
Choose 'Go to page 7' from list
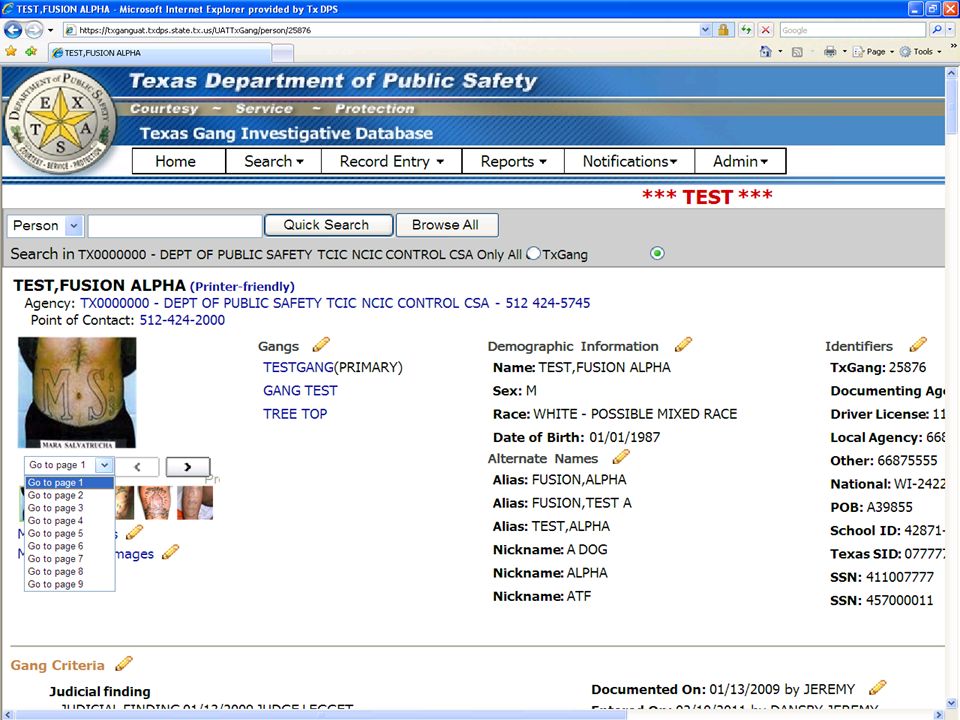pyautogui.click(x=69, y=559)
